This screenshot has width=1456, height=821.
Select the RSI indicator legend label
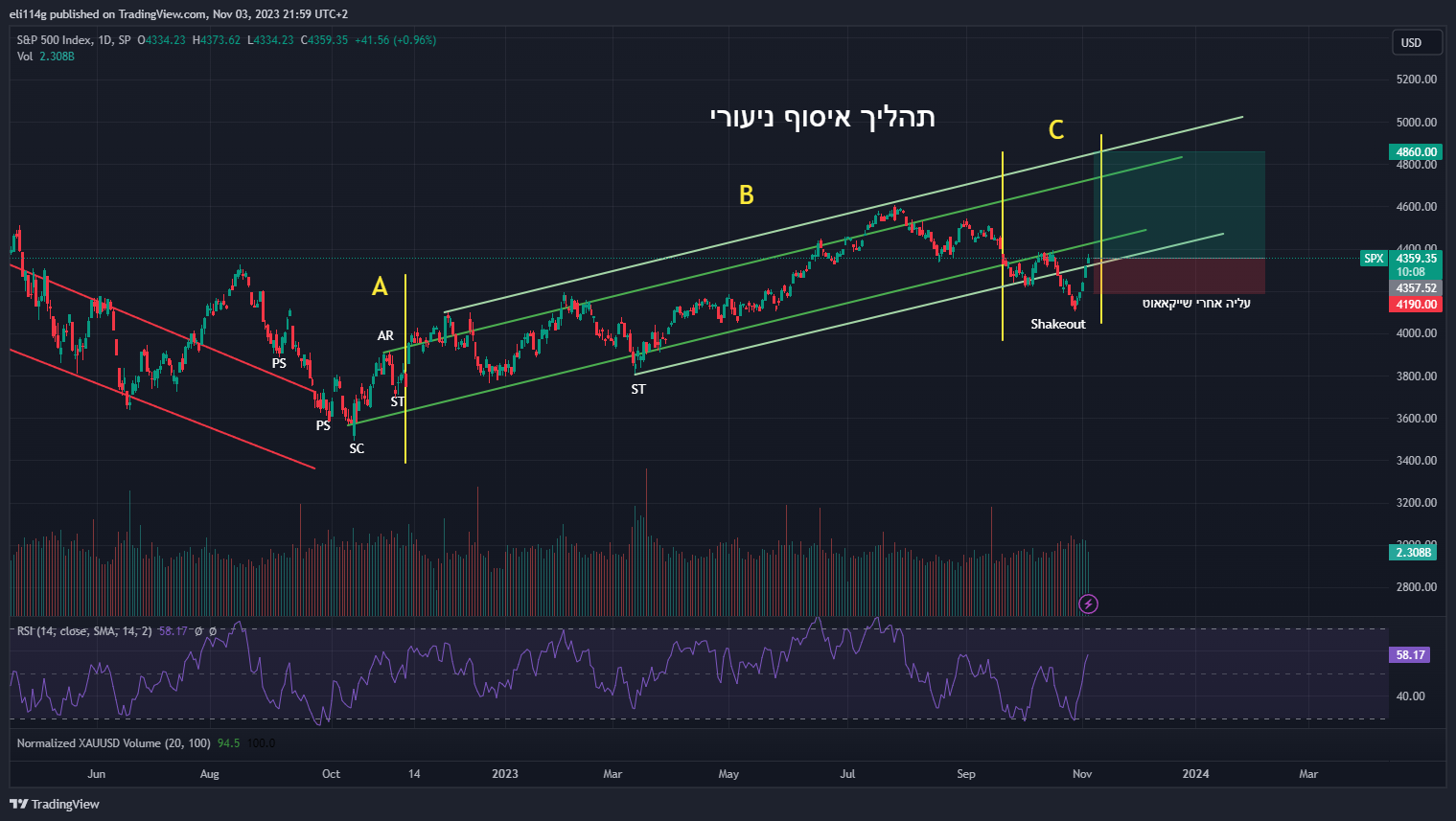[x=83, y=631]
